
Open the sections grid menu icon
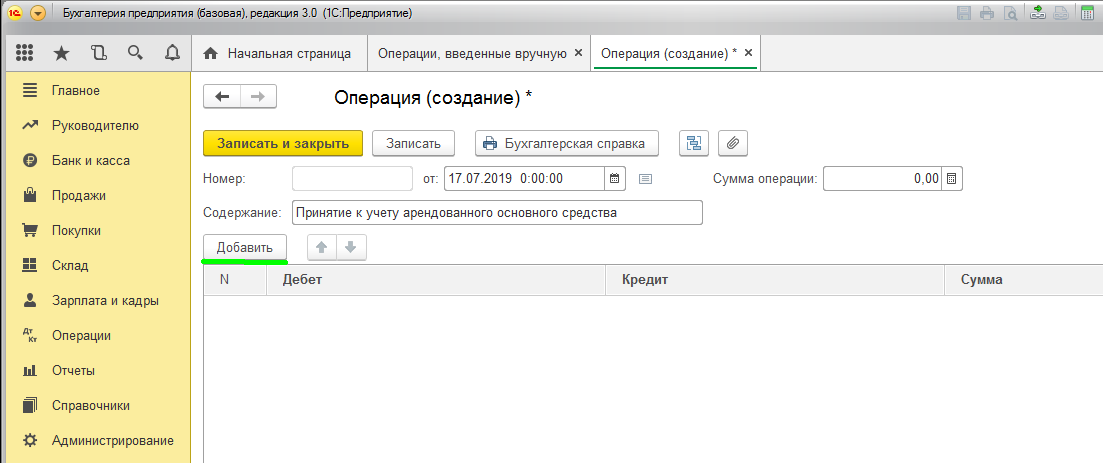pyautogui.click(x=24, y=53)
